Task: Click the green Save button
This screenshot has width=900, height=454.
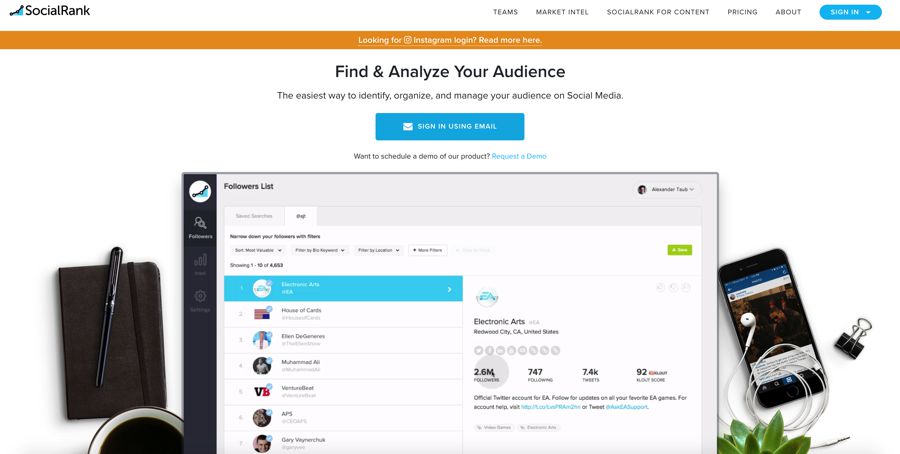Action: tap(680, 250)
